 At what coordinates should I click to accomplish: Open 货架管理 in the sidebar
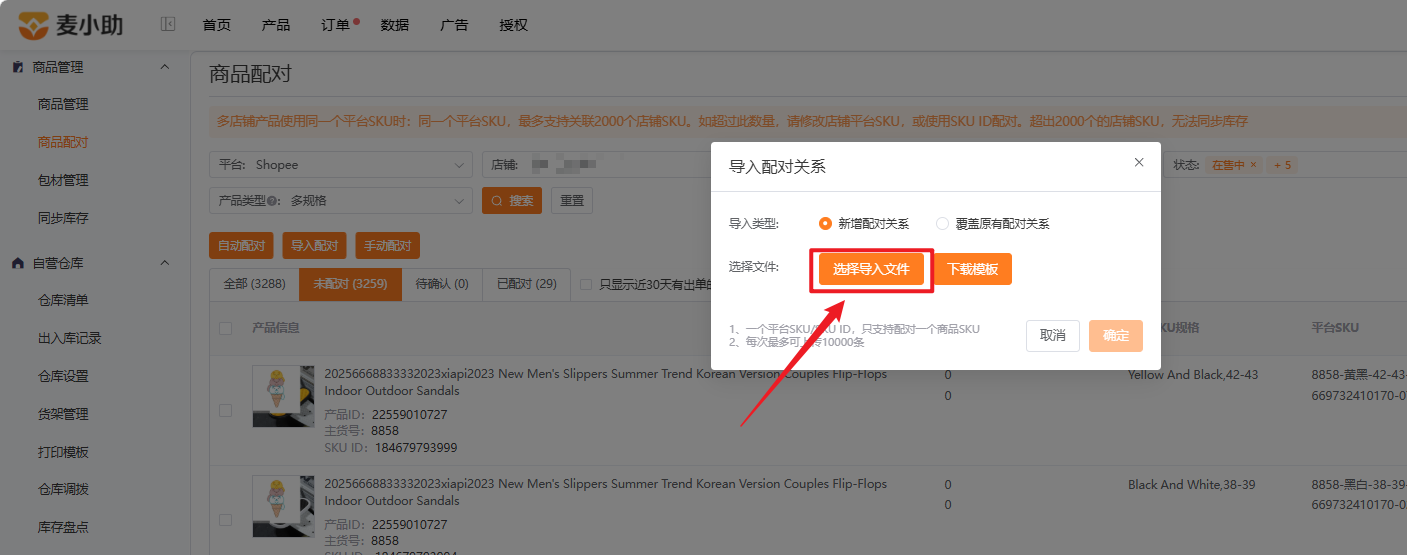(63, 414)
